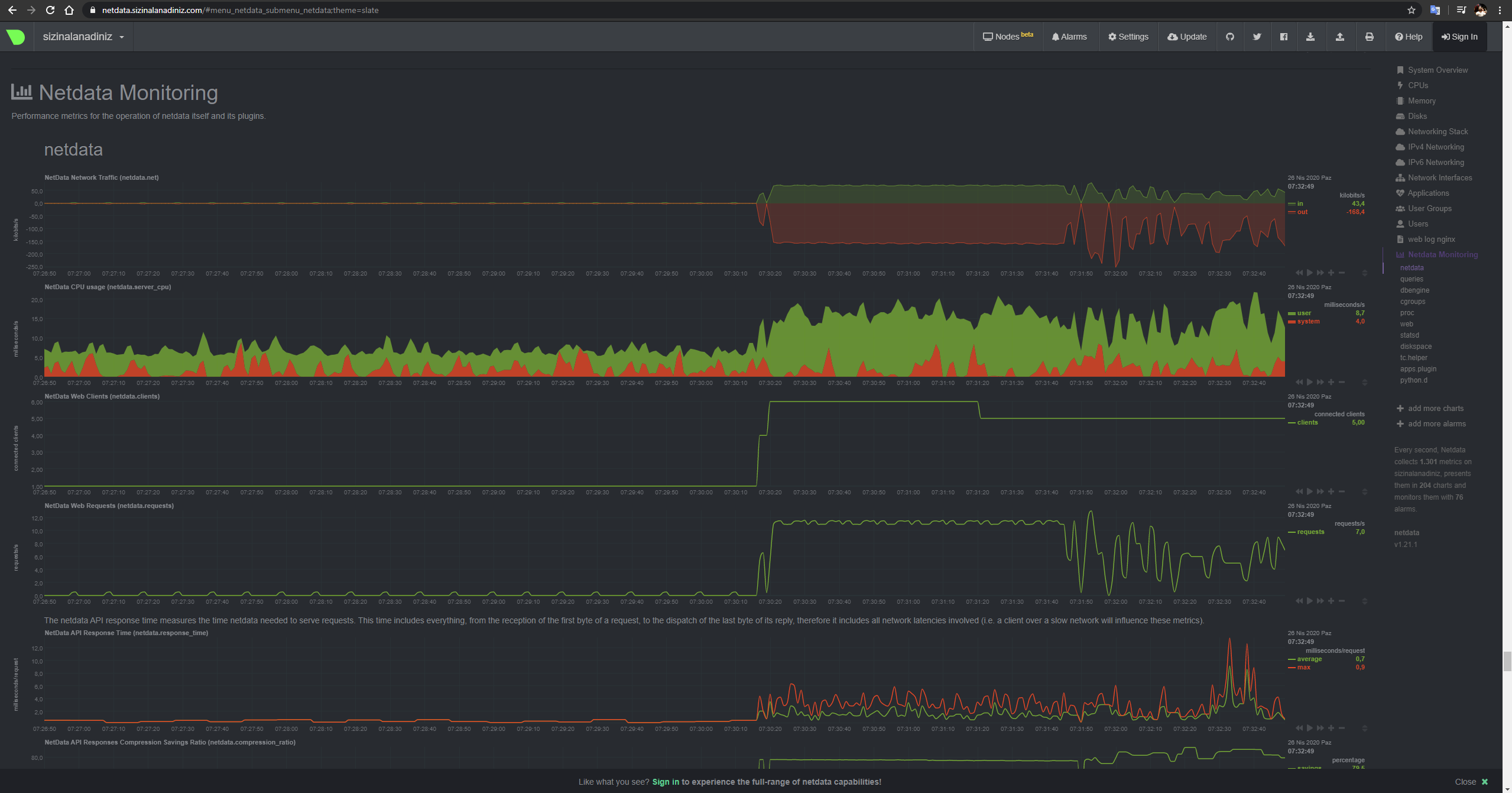Click the upload snapshot icon
This screenshot has width=1512, height=793.
tap(1340, 37)
